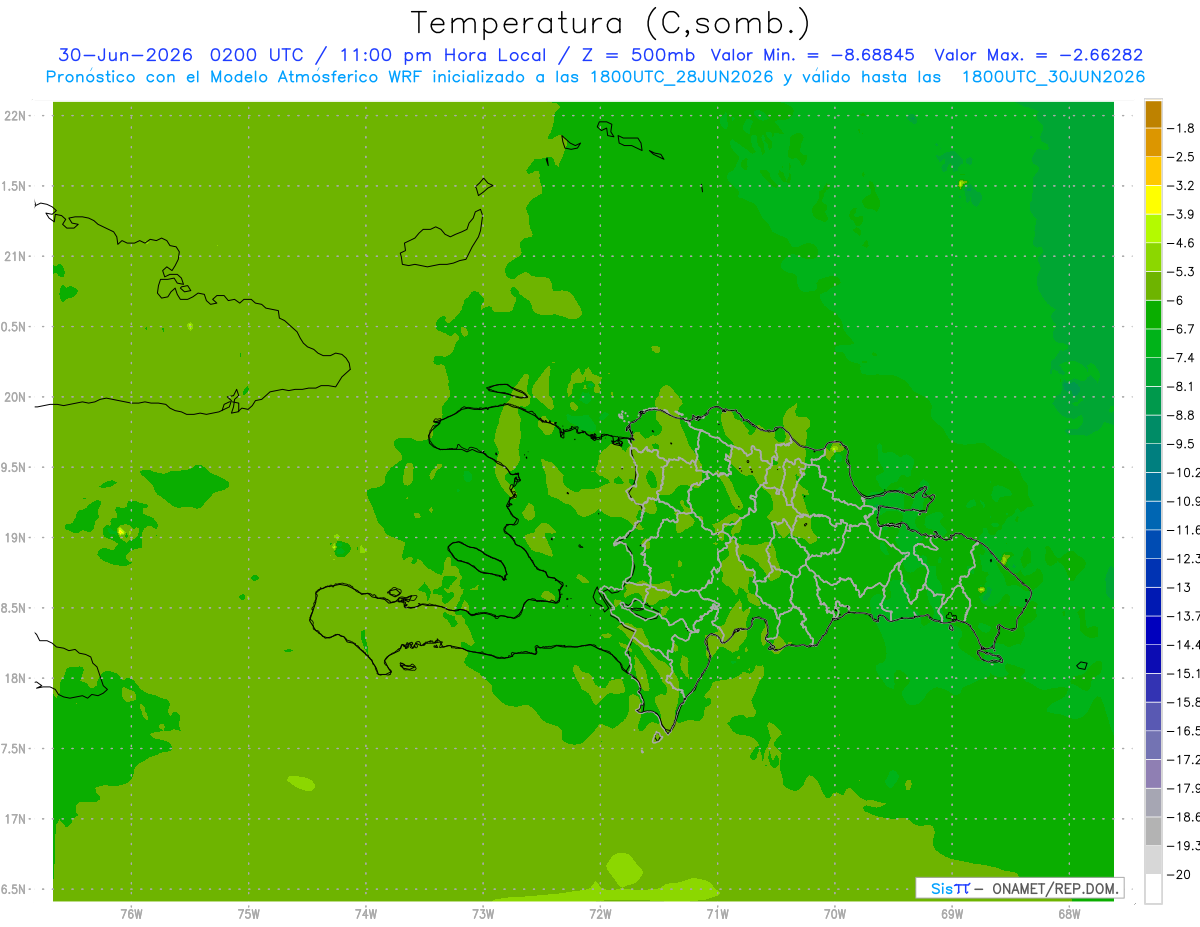This screenshot has width=1200, height=927.
Task: Click the "73W" longitude label
Action: point(483,913)
